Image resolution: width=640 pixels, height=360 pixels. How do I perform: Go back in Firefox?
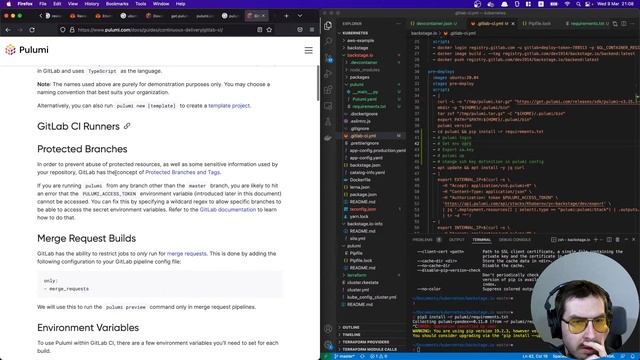tap(8, 30)
